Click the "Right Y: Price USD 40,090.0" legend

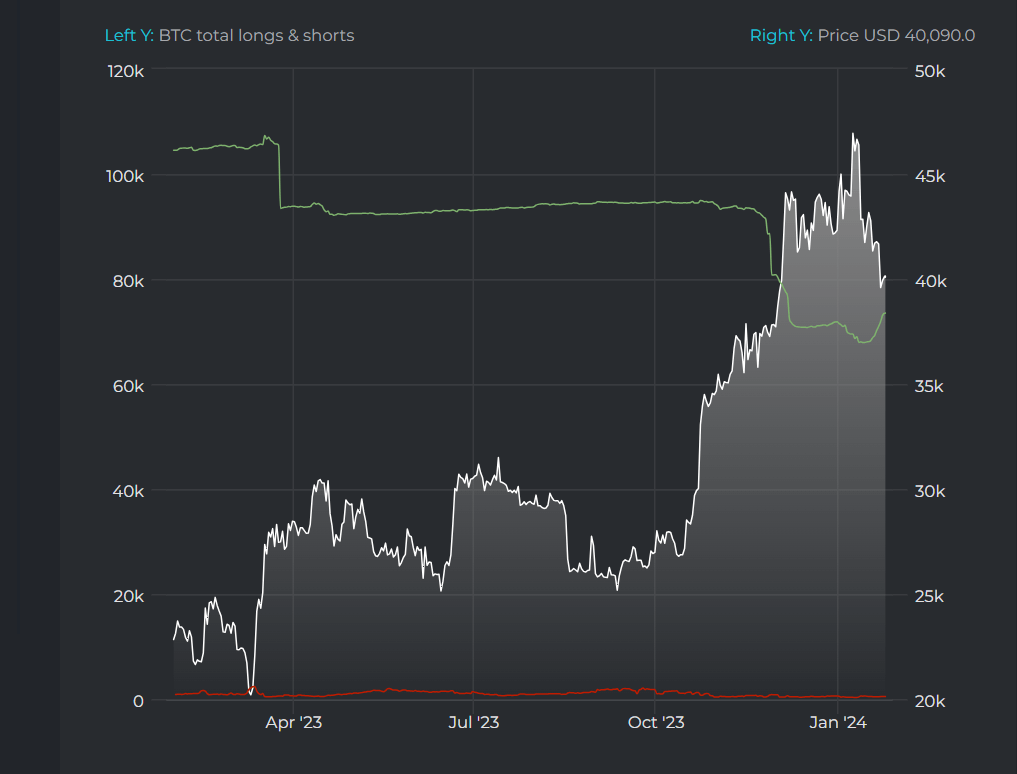pyautogui.click(x=862, y=35)
